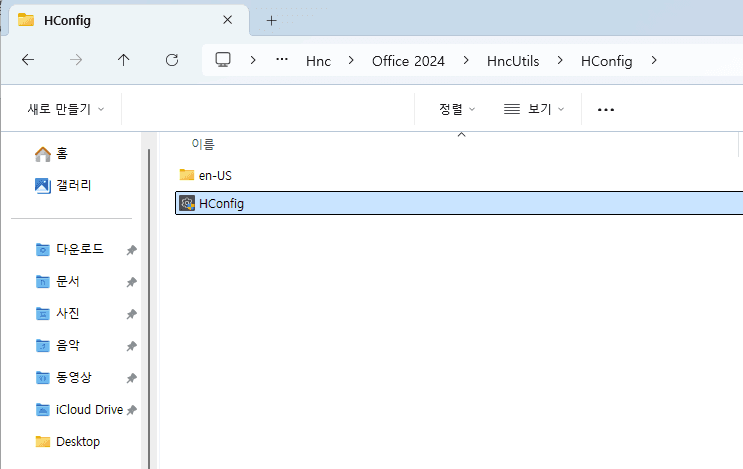Sort by the 이름 column header
Screen dimensions: 743x469
[x=203, y=144]
